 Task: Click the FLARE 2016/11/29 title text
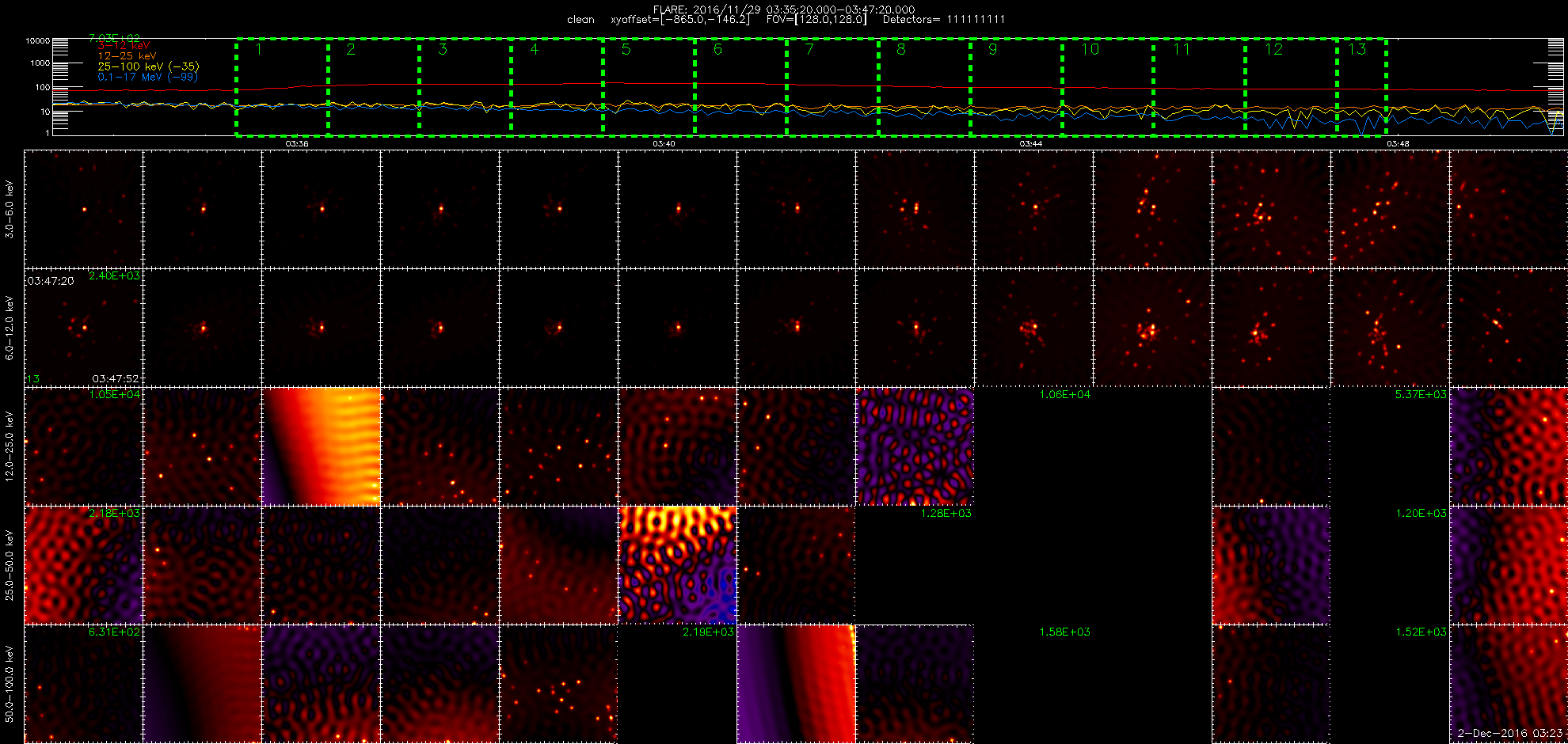[x=784, y=9]
